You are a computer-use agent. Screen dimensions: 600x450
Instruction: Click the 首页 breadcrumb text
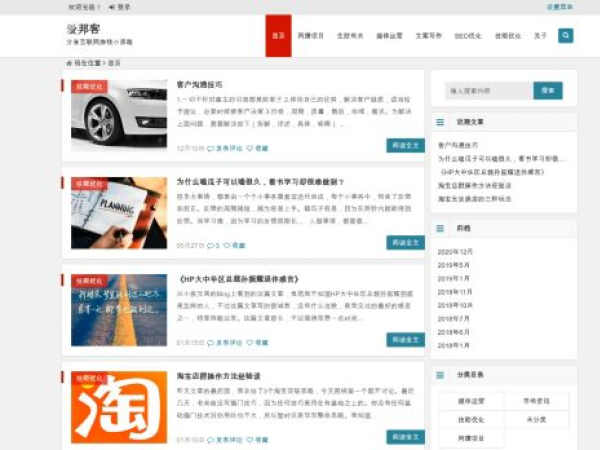pyautogui.click(x=114, y=63)
